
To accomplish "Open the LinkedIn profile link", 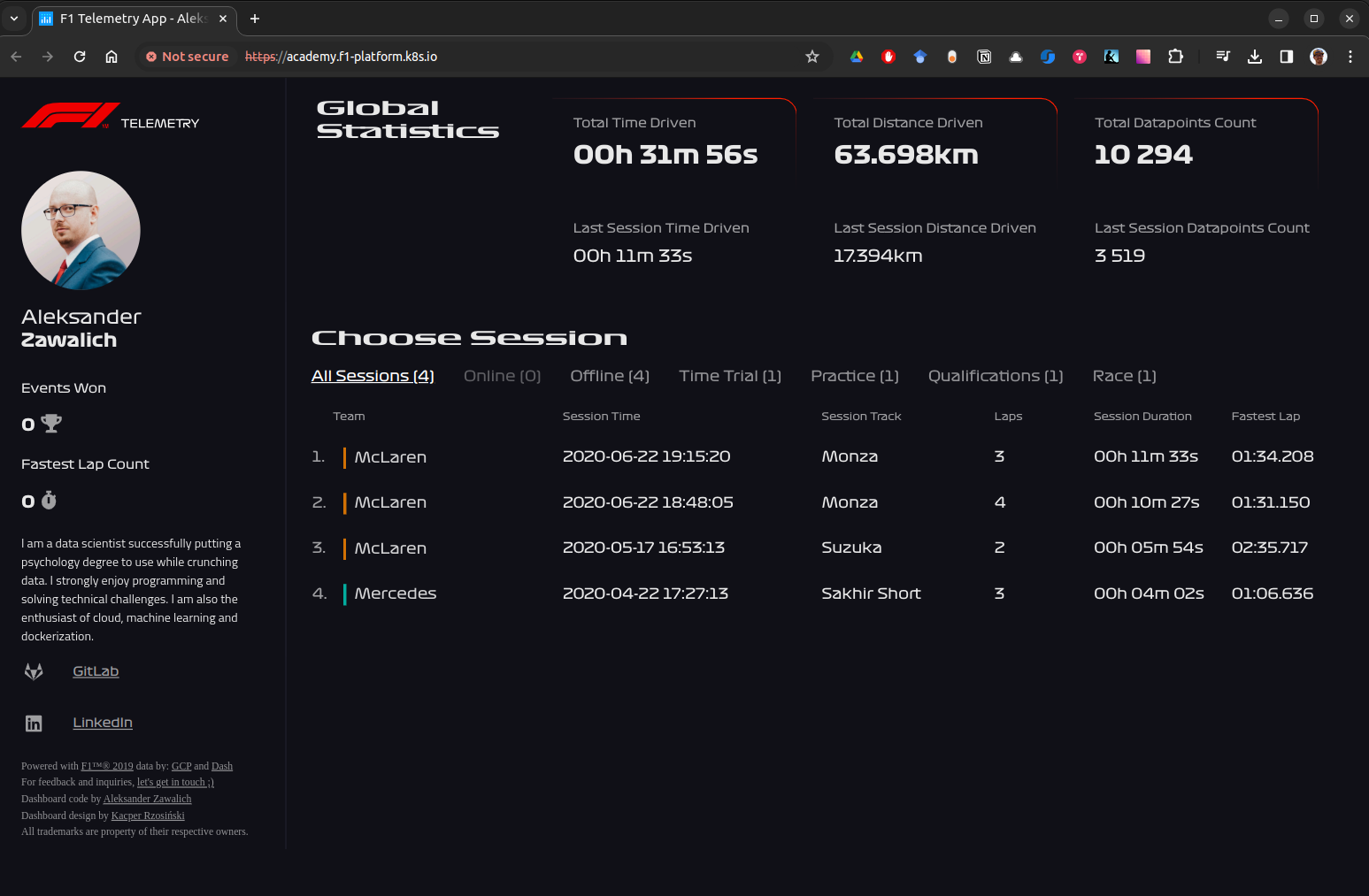I will pos(103,723).
